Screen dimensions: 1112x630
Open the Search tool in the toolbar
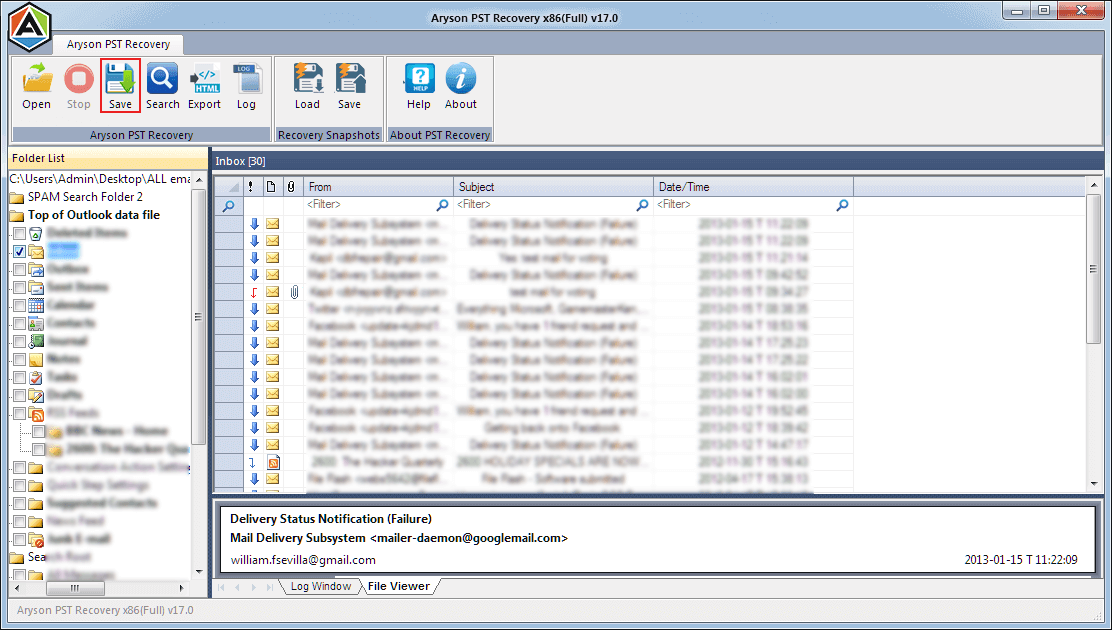point(162,86)
